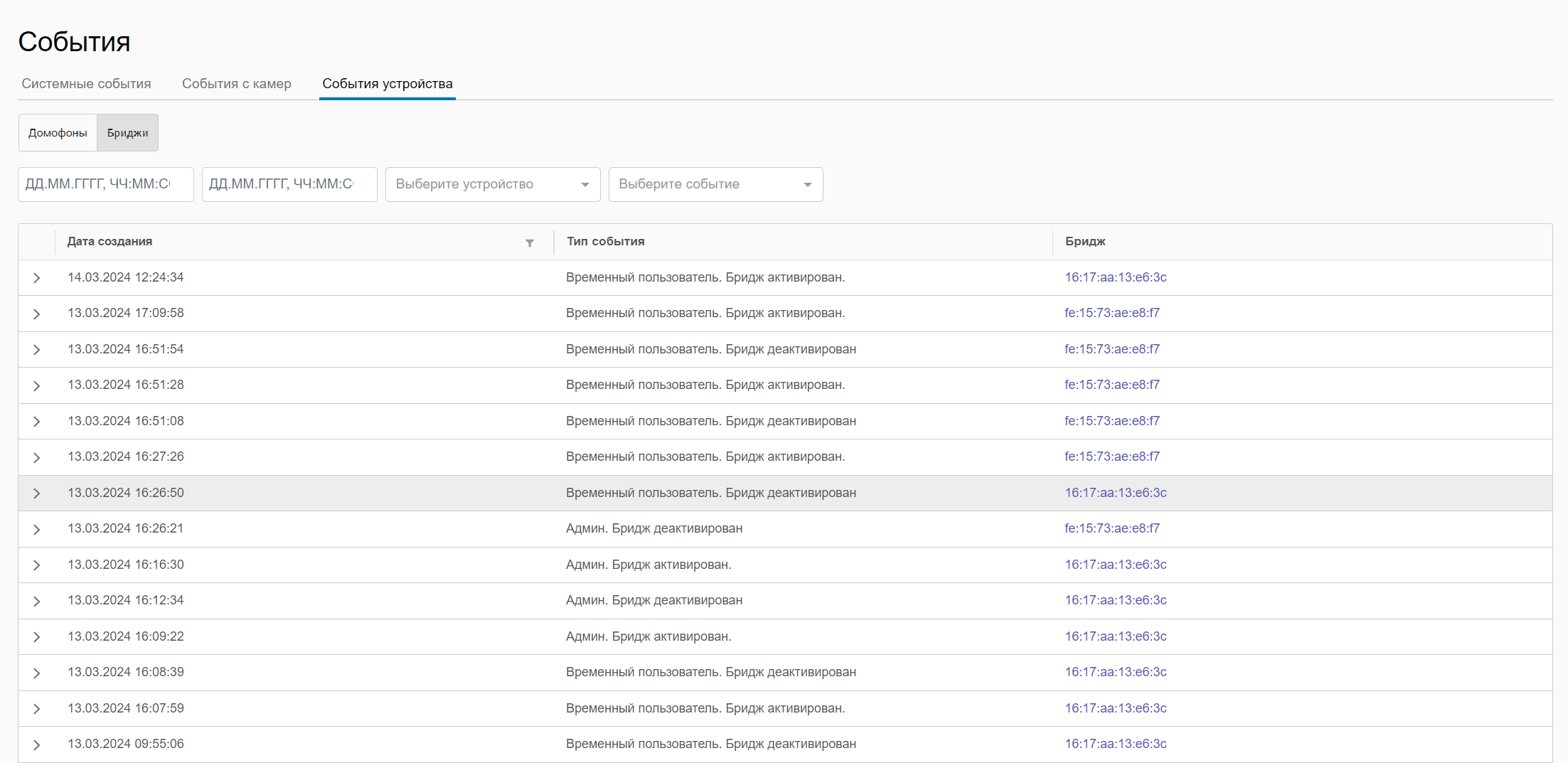Sort by Дата создания column header
Image resolution: width=1568 pixels, height=763 pixels.
tap(110, 242)
